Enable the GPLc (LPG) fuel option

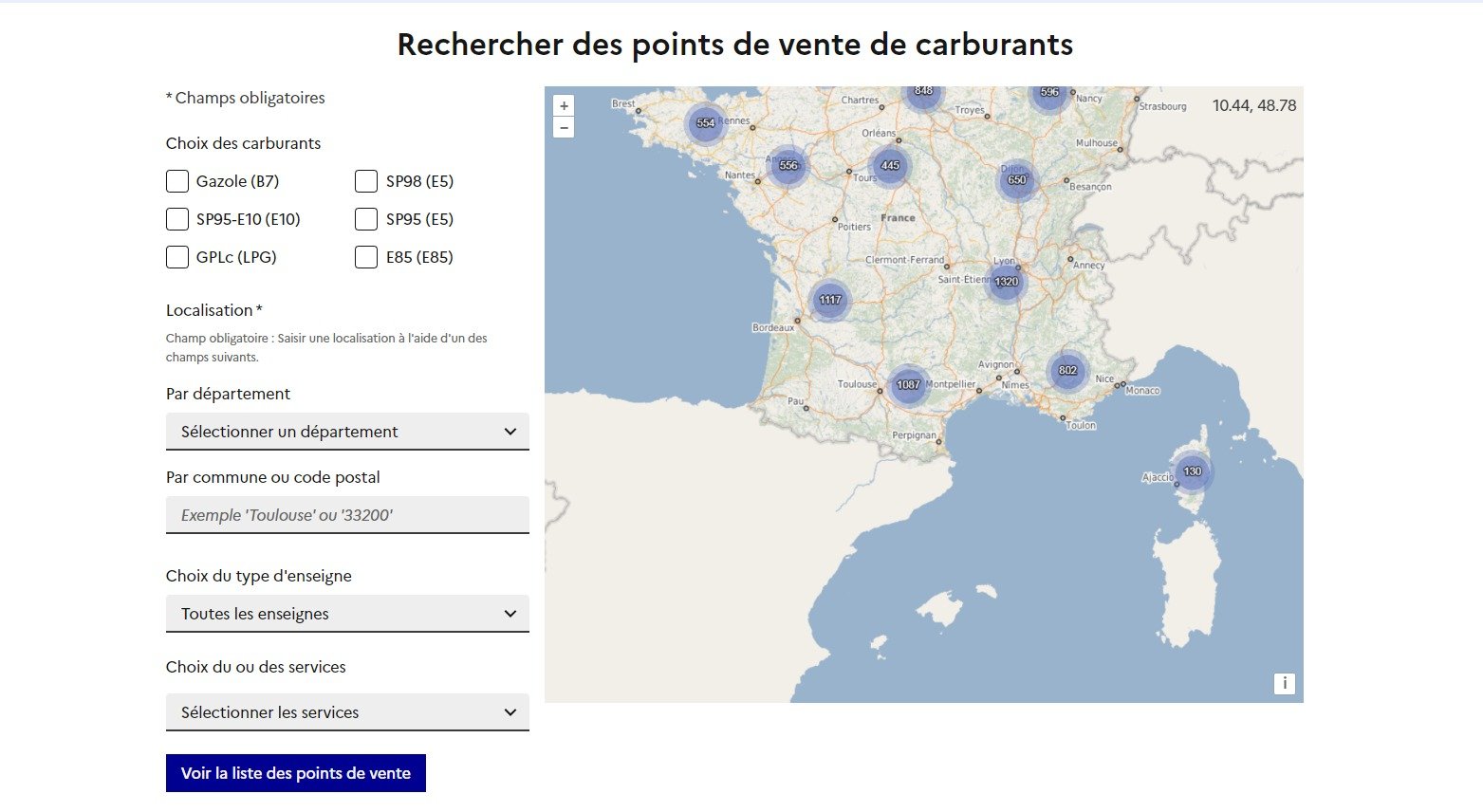pyautogui.click(x=177, y=257)
